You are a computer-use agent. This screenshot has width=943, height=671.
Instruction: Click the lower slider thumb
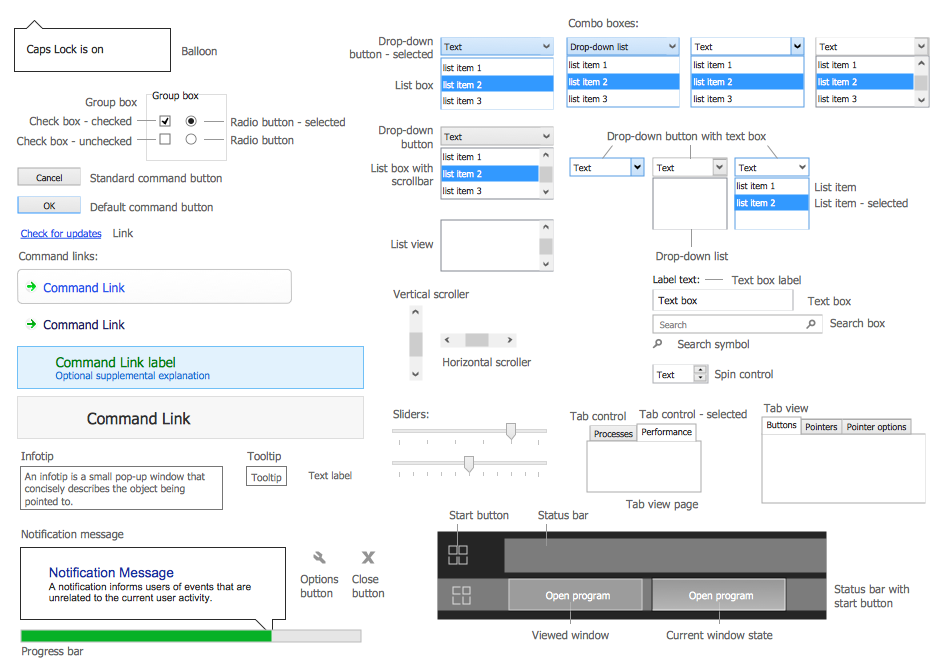(x=468, y=464)
